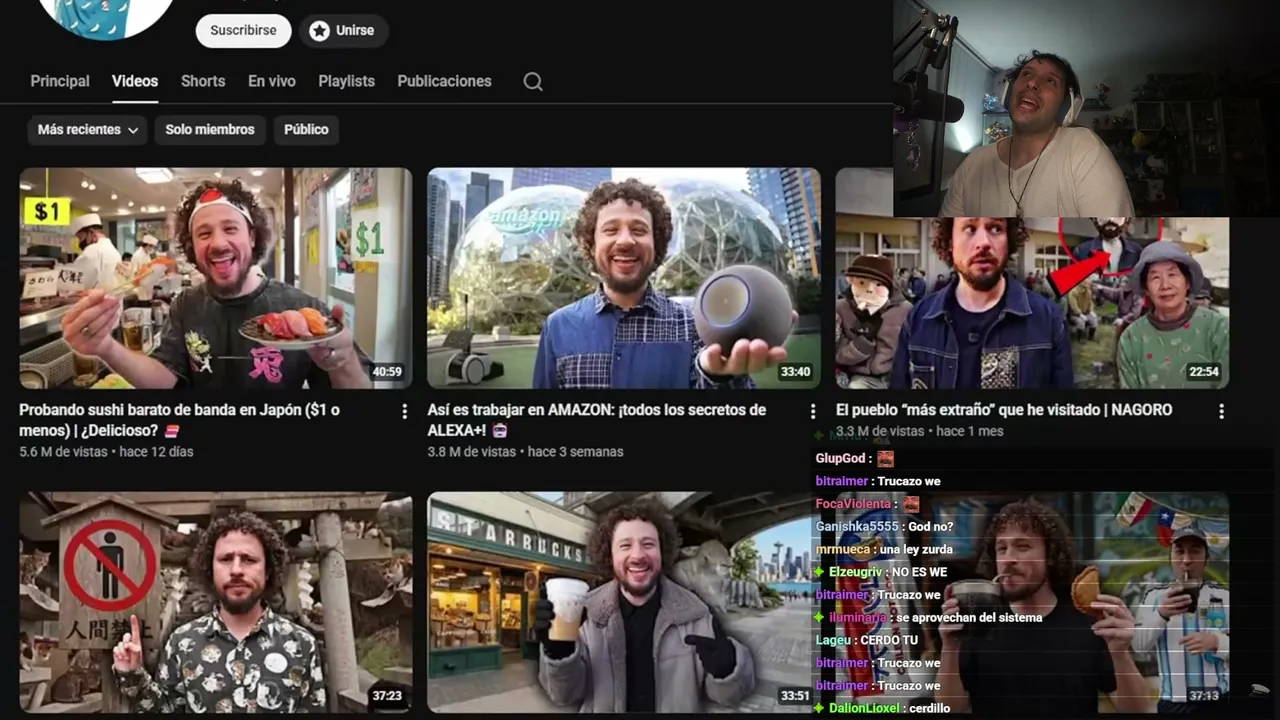Open the Amazon spheres video thumbnail

point(624,278)
